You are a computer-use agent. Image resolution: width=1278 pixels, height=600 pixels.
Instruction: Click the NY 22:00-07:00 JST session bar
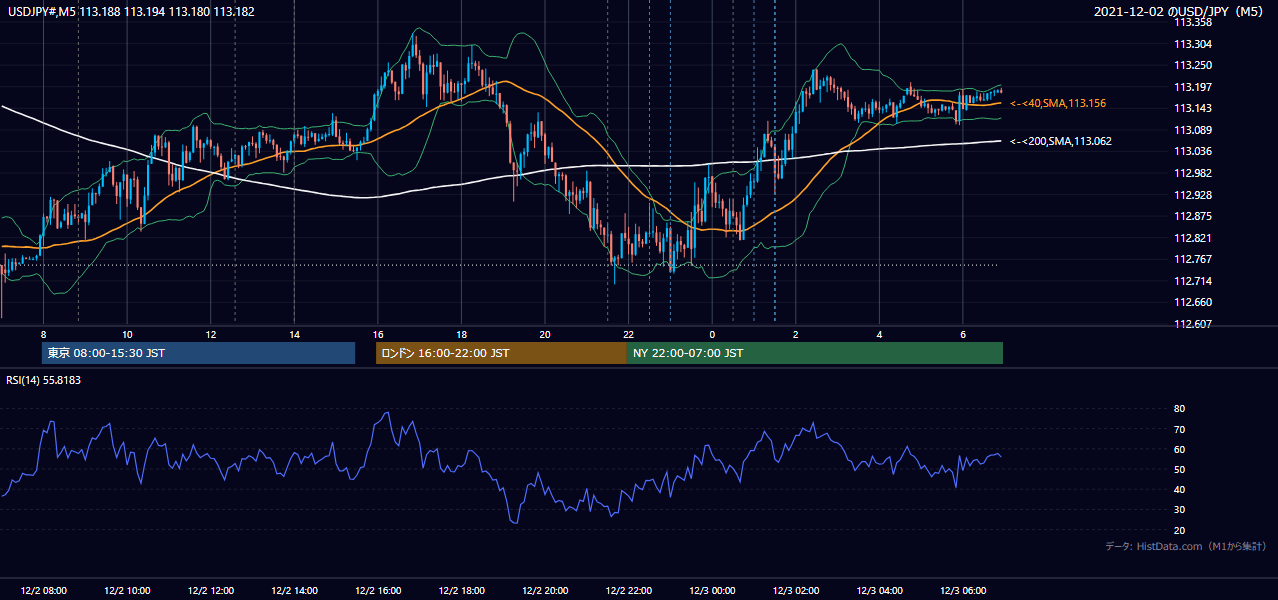pos(815,353)
